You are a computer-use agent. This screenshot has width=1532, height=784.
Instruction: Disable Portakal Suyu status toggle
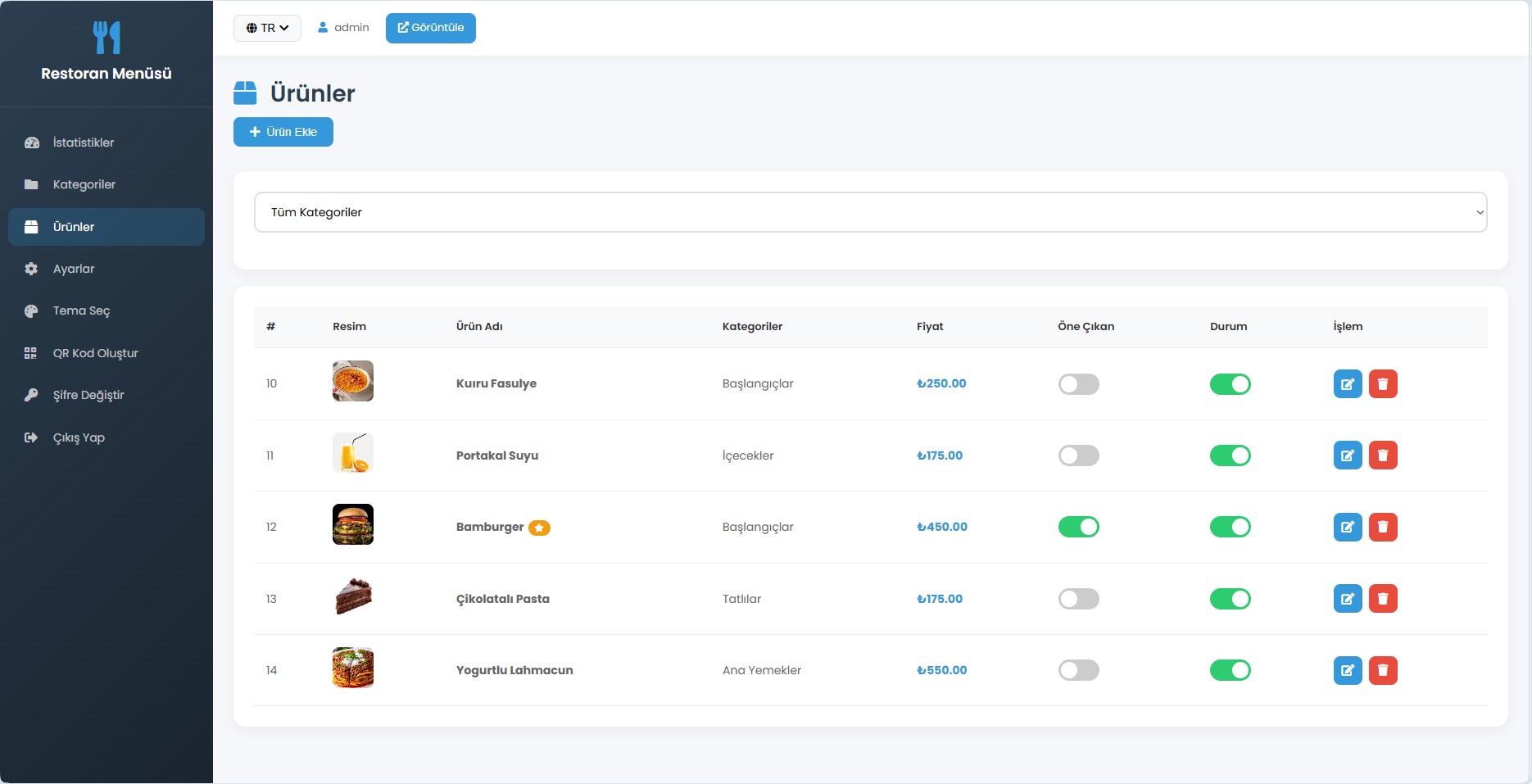coord(1230,455)
